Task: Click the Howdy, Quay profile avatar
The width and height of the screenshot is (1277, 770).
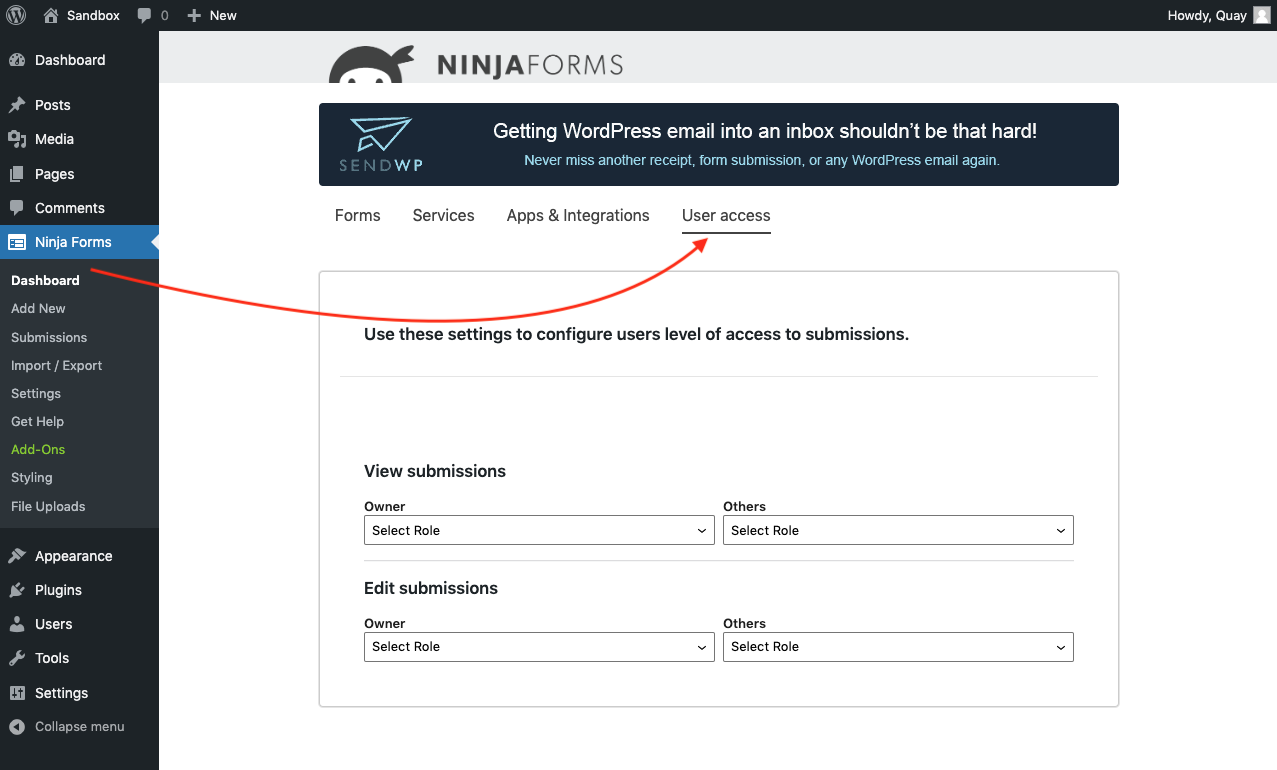Action: coord(1260,15)
